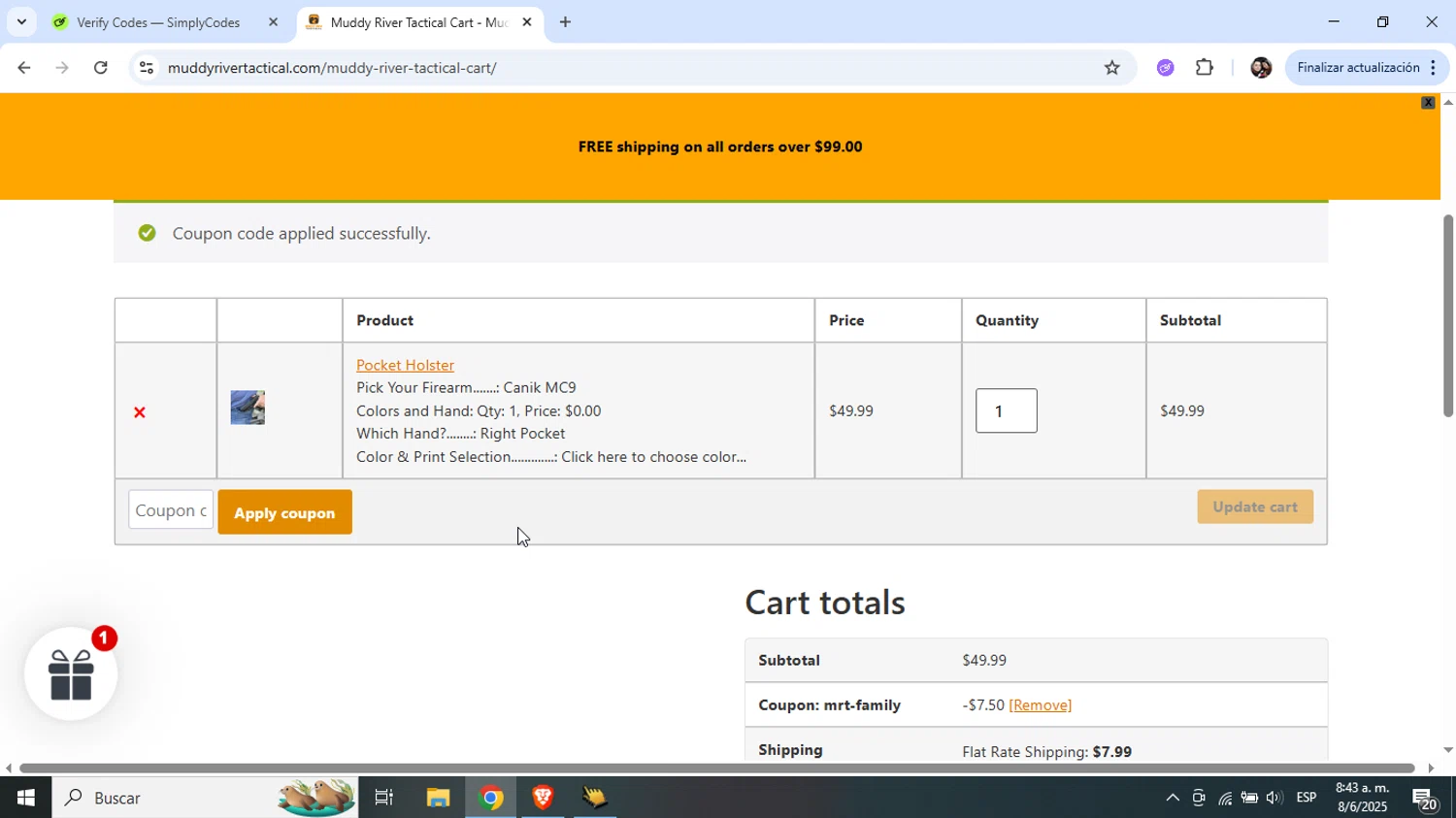Click the scrollbar up arrow
This screenshot has width=1456, height=818.
1447,102
